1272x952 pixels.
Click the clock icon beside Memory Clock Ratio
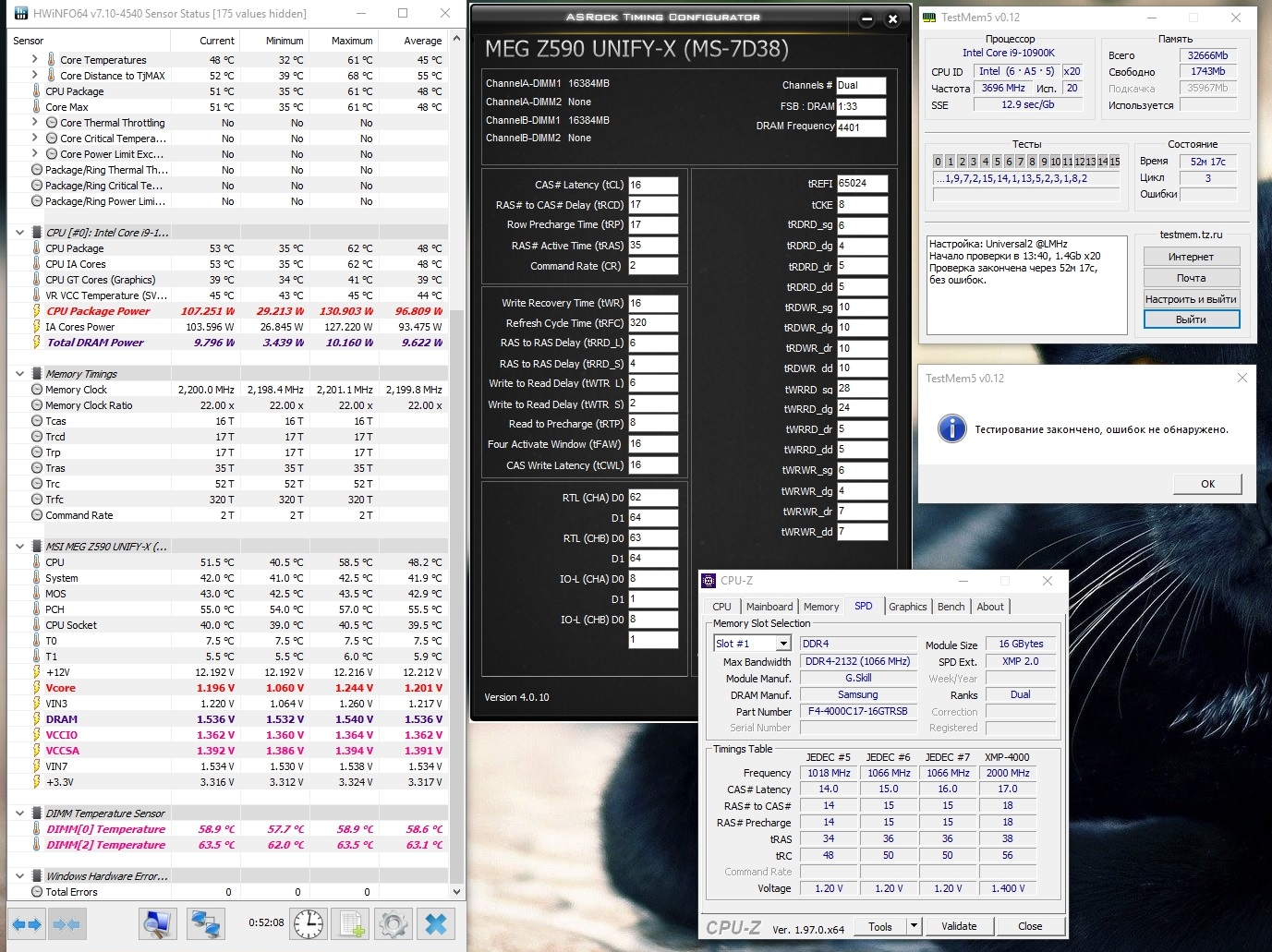[x=37, y=405]
